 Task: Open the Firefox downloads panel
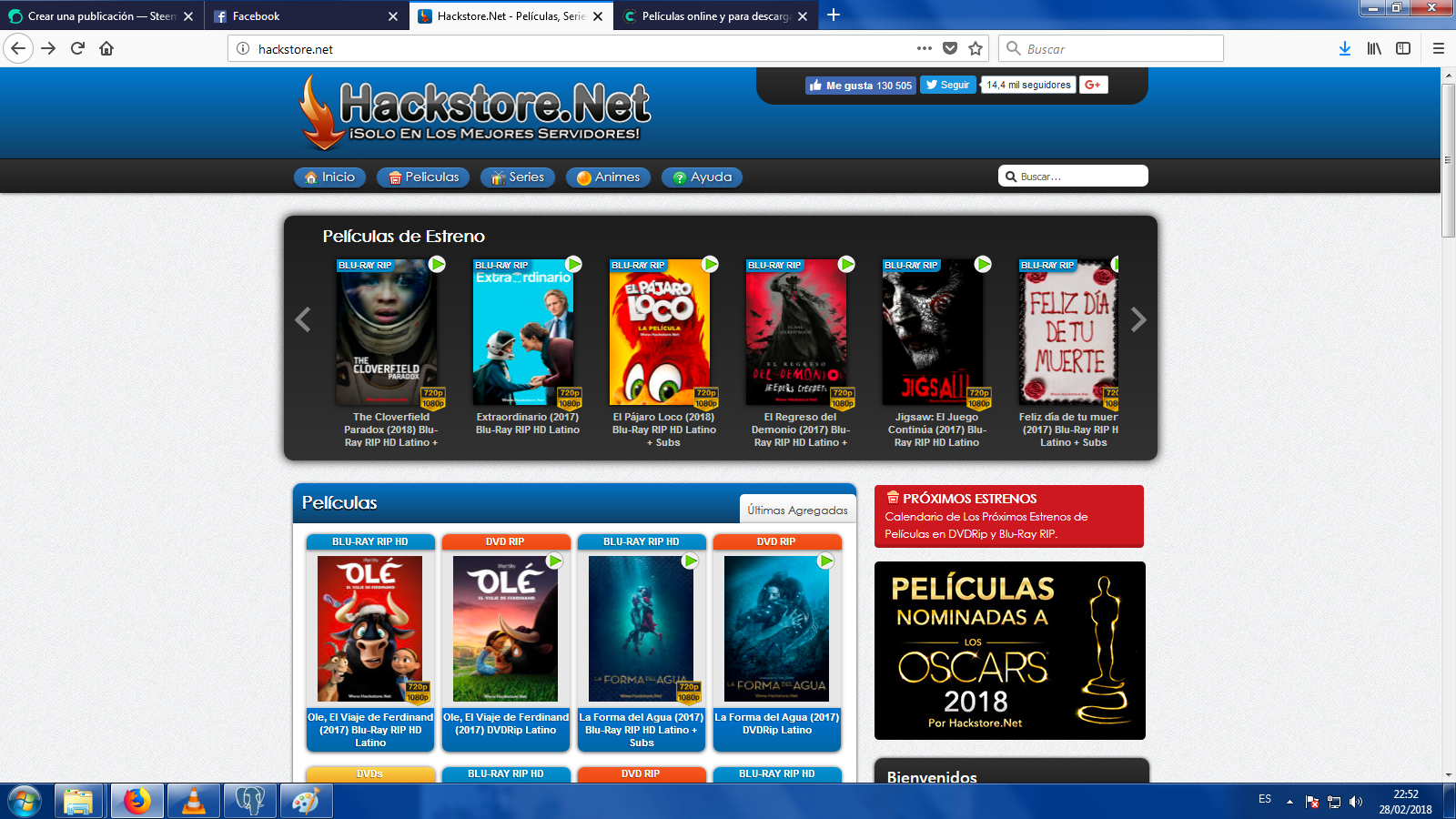tap(1344, 48)
